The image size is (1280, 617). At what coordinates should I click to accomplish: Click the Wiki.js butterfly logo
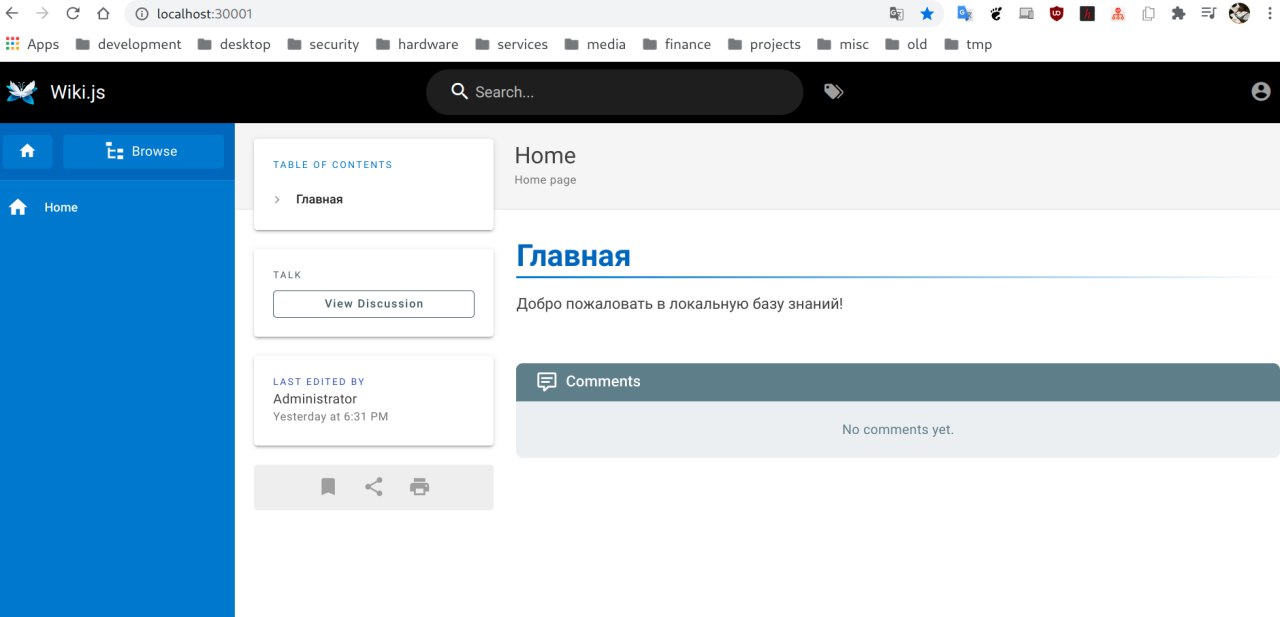point(22,92)
